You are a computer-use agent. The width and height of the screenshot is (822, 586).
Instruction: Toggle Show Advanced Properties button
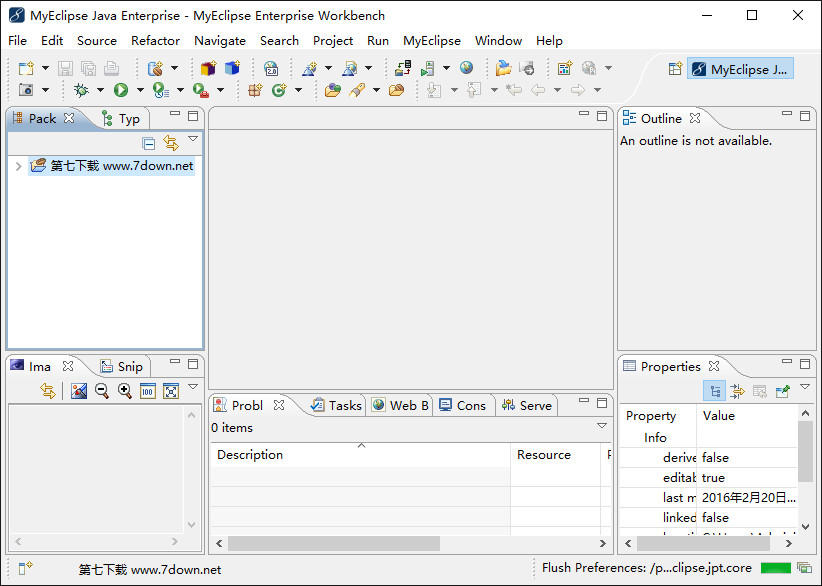737,391
